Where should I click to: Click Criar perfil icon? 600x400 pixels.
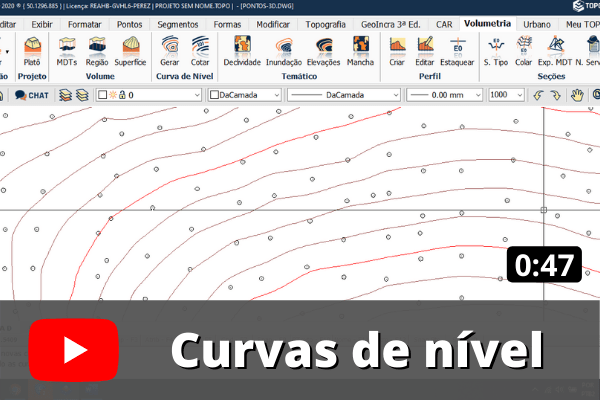[x=397, y=51]
